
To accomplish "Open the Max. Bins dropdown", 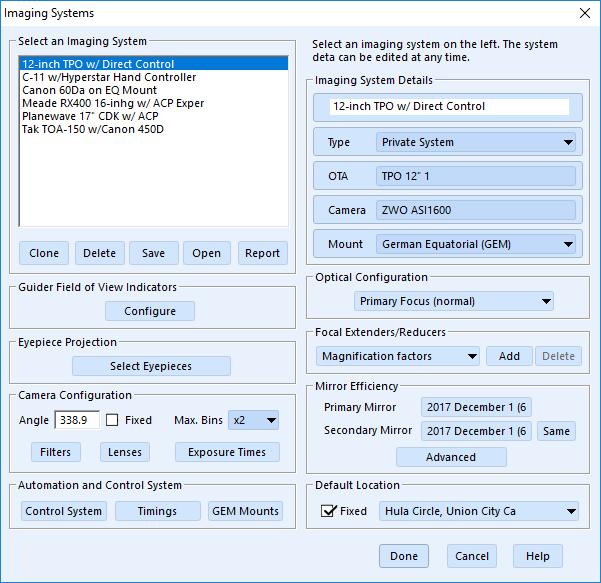I will pyautogui.click(x=253, y=420).
